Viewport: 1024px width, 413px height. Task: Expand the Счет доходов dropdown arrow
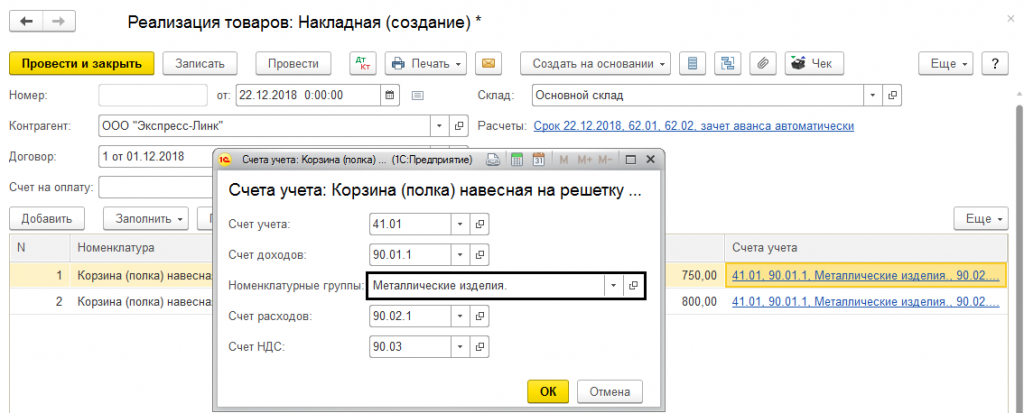[x=459, y=254]
